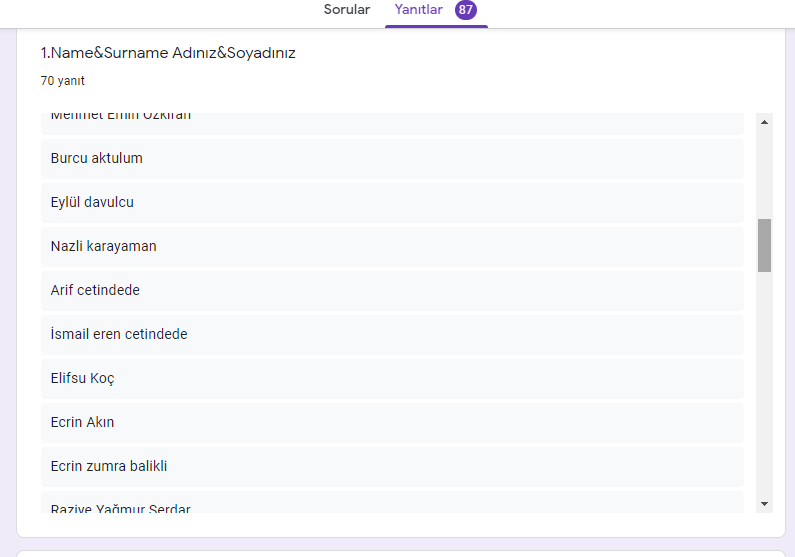This screenshot has height=557, width=795.
Task: Select the Arif cetindede response row
Action: pos(392,290)
